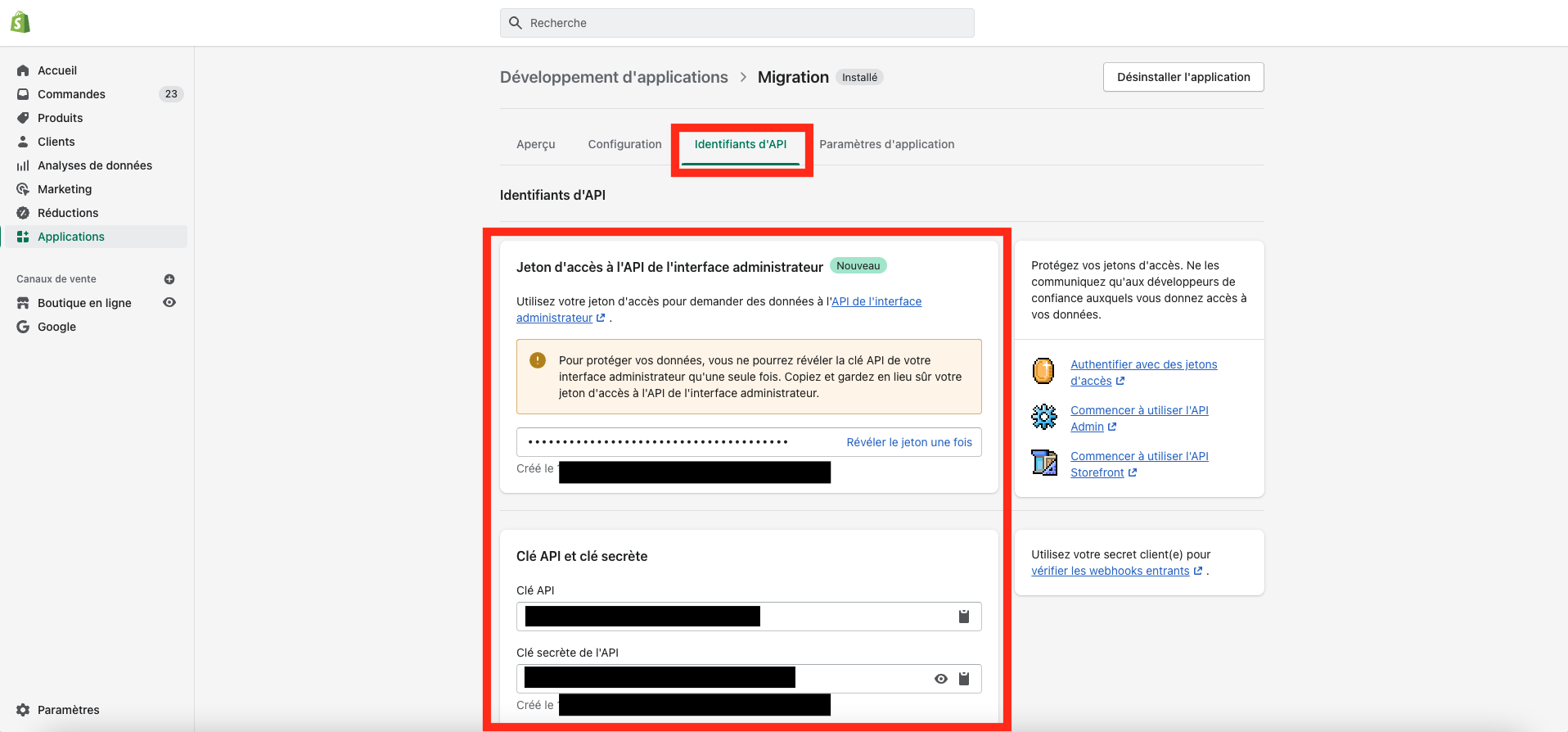Viewport: 1568px width, 732px height.
Task: Go back to Développement d'applications breadcrumb
Action: tap(614, 77)
